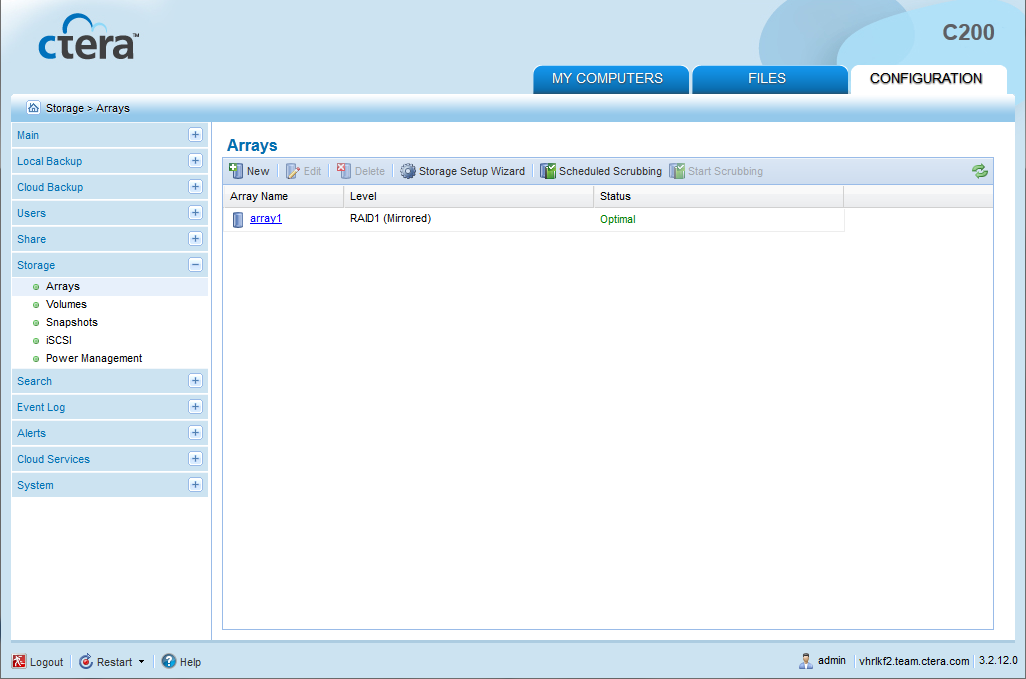Sort by Status column header

(718, 196)
